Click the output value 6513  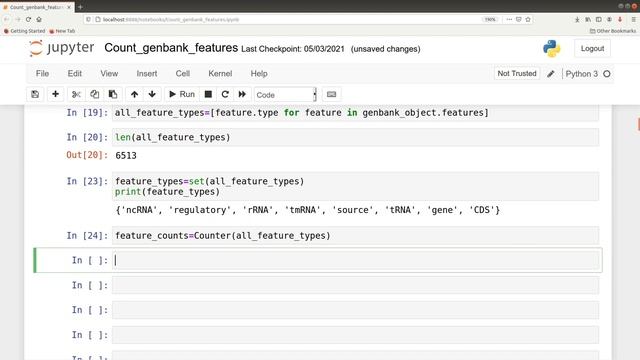coord(126,156)
